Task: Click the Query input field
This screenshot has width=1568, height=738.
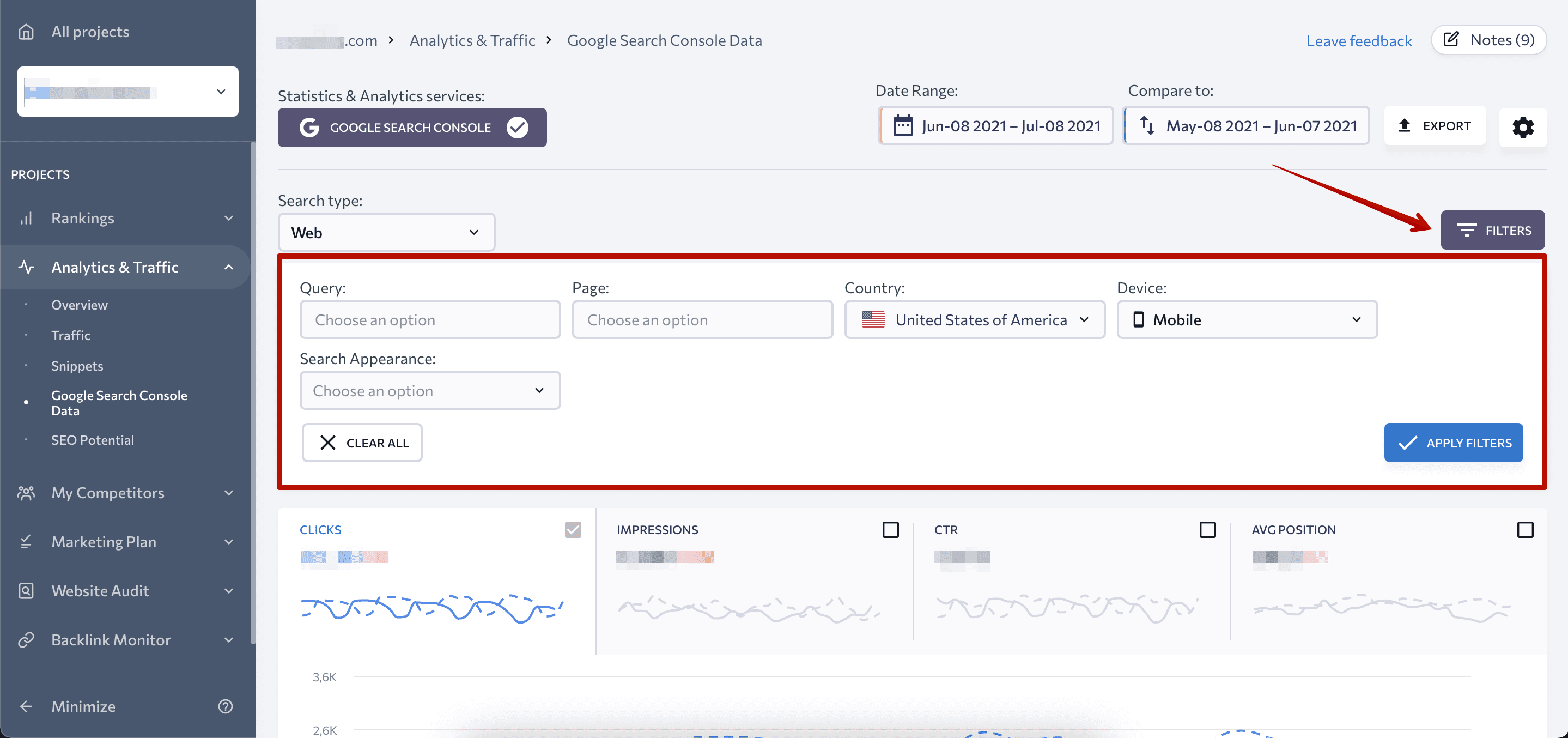Action: pos(430,319)
